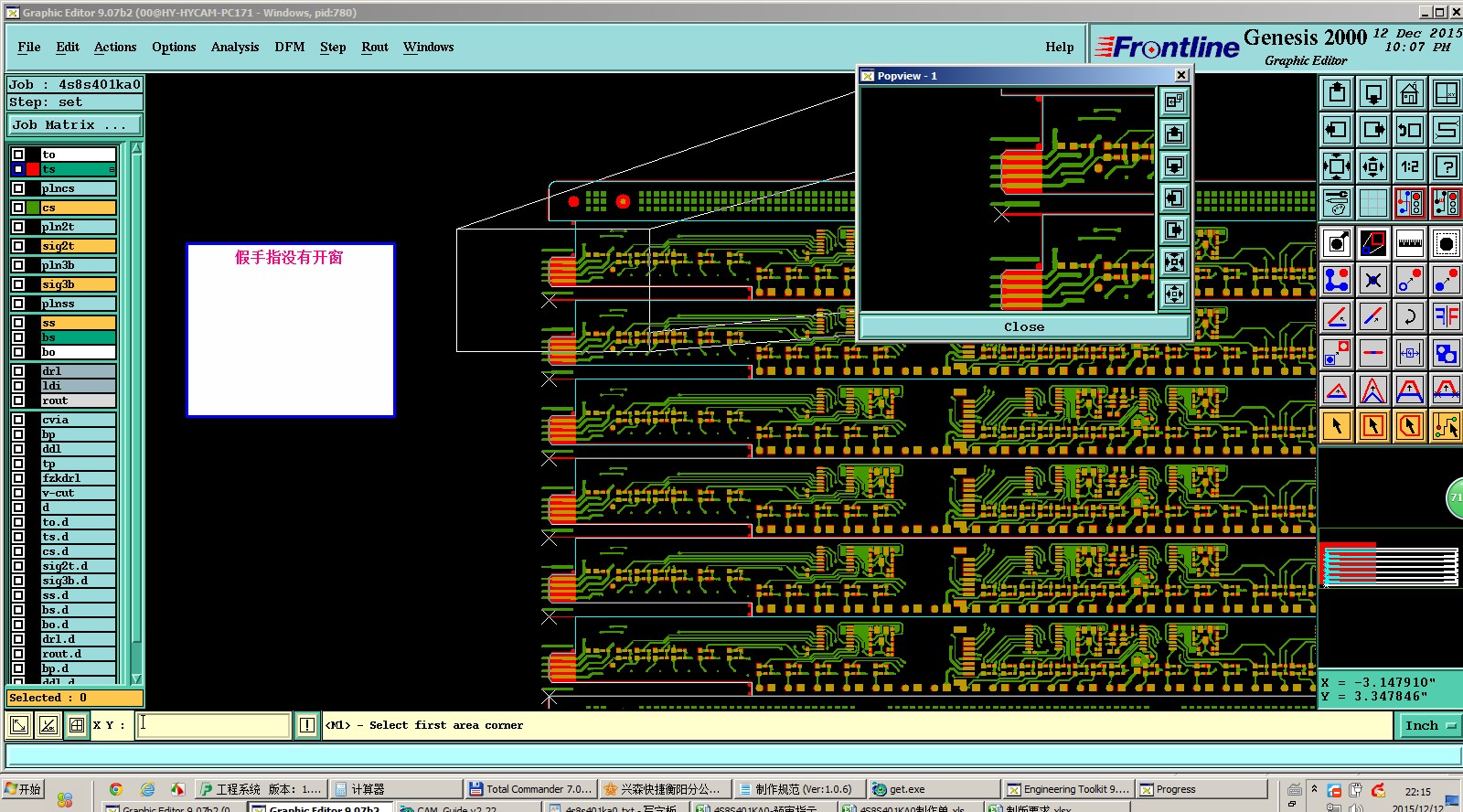The image size is (1463, 812).
Task: Select the sig3b layer name
Action: pyautogui.click(x=78, y=284)
